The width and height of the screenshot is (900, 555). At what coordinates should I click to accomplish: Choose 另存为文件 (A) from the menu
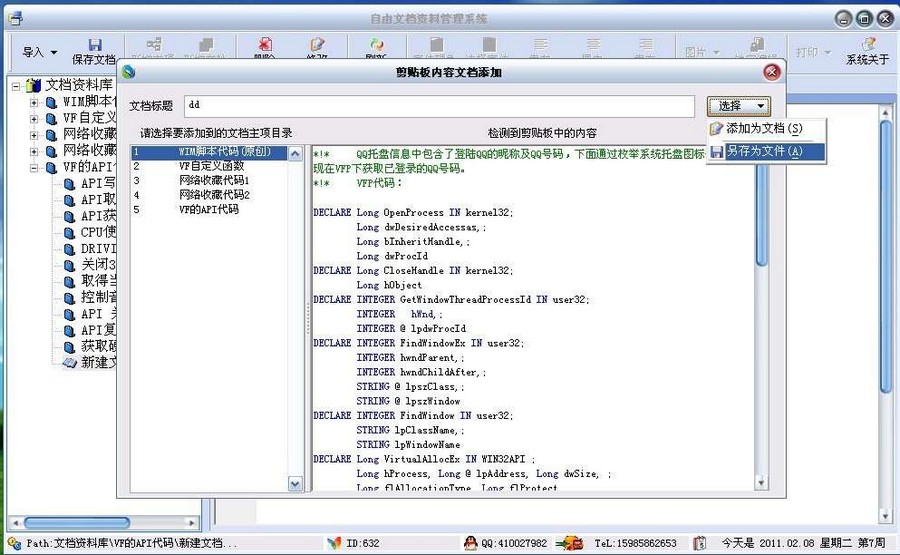[766, 152]
